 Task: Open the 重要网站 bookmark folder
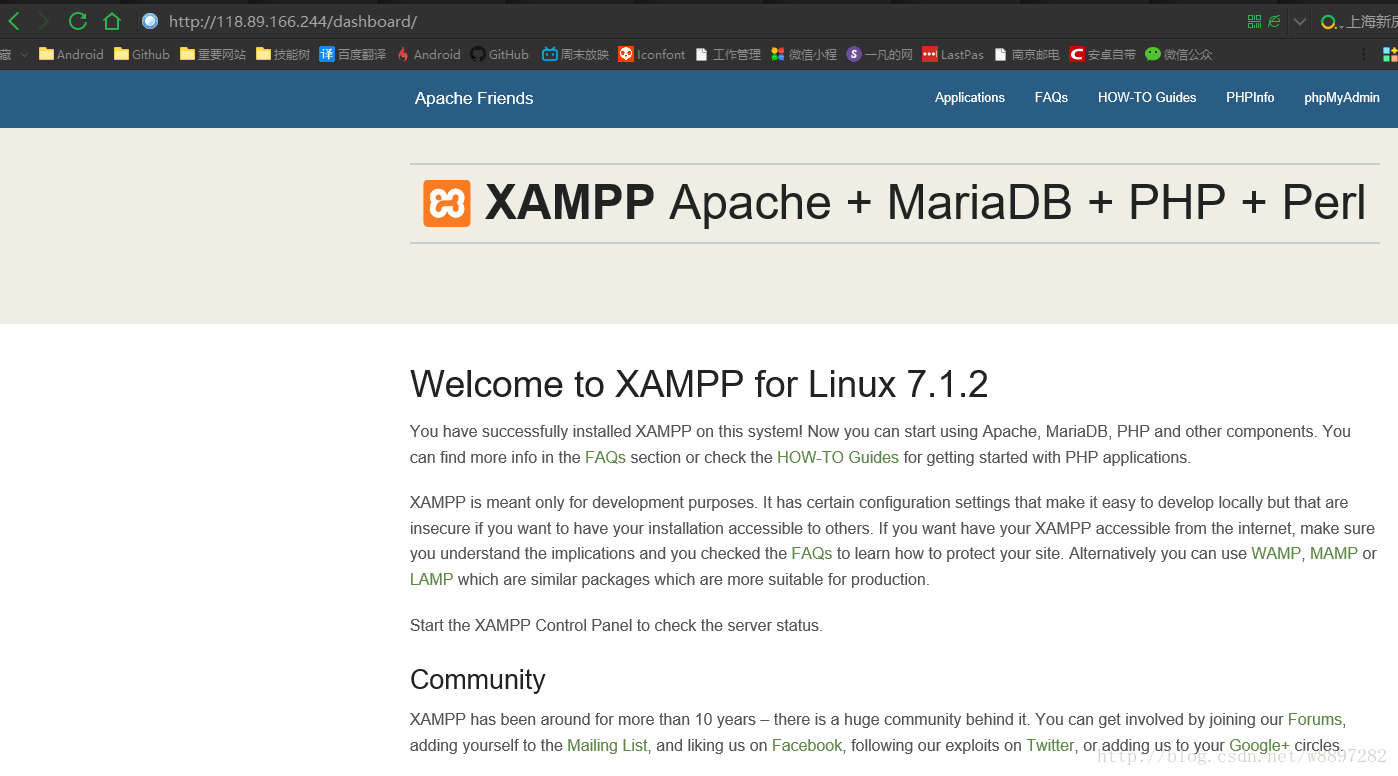point(213,54)
